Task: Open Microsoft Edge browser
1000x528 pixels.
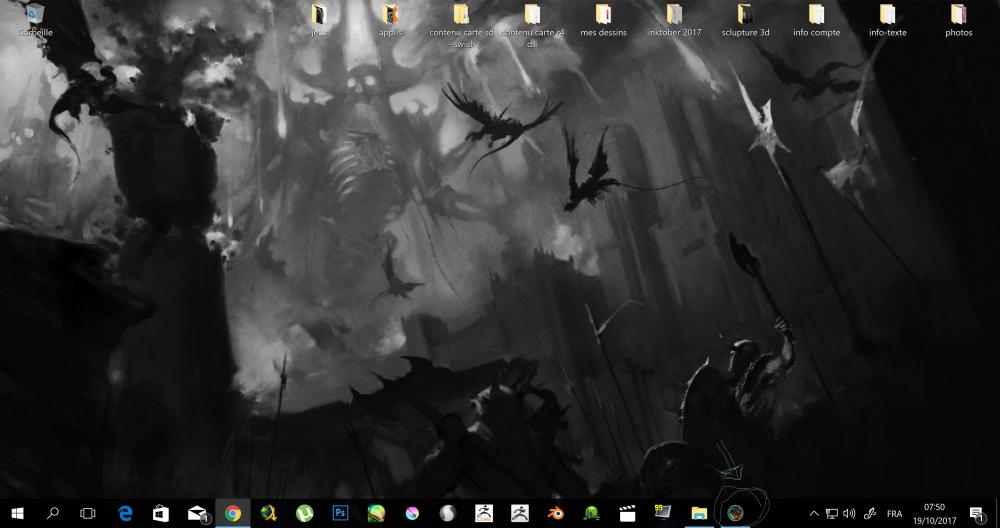Action: [x=126, y=513]
